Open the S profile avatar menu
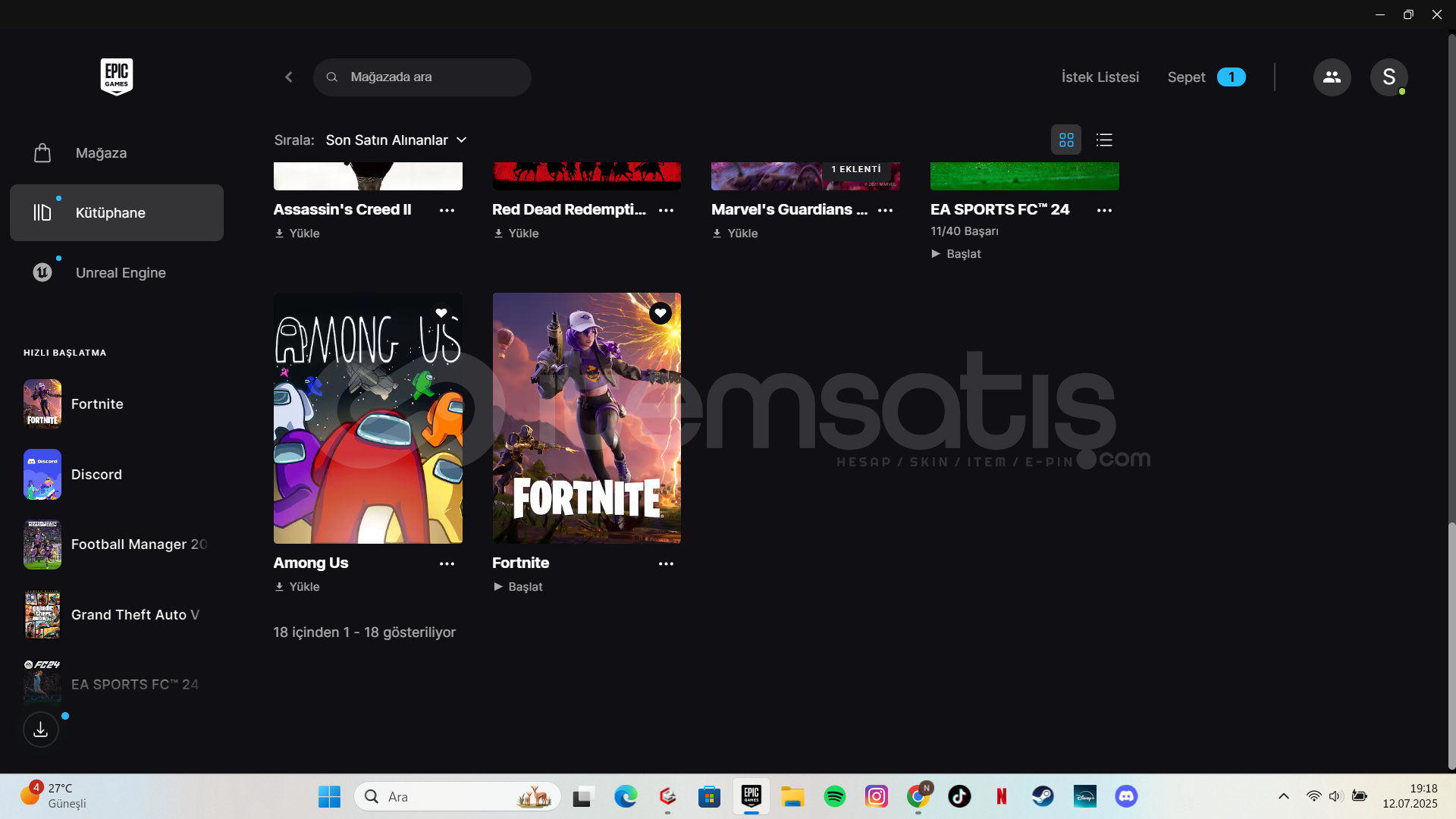1456x819 pixels. 1389,77
